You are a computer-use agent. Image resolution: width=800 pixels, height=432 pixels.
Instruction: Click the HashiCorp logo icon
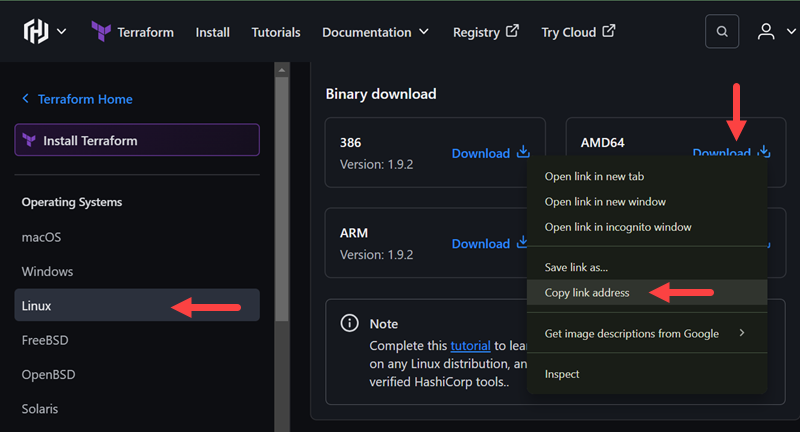(x=36, y=32)
